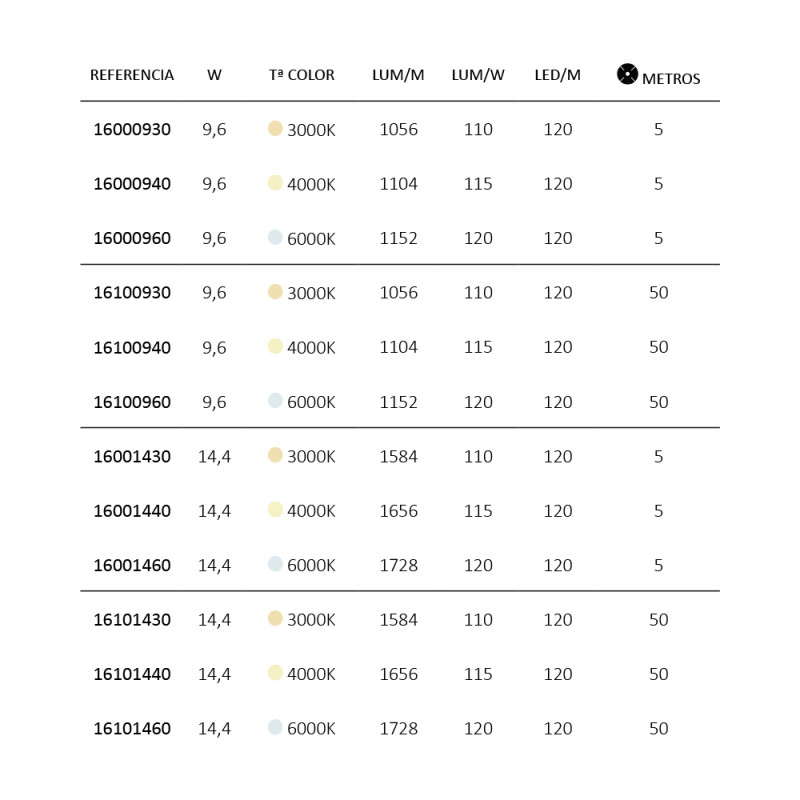Click the 4000K swatch in row 16001440
Image resolution: width=800 pixels, height=800 pixels.
point(275,510)
